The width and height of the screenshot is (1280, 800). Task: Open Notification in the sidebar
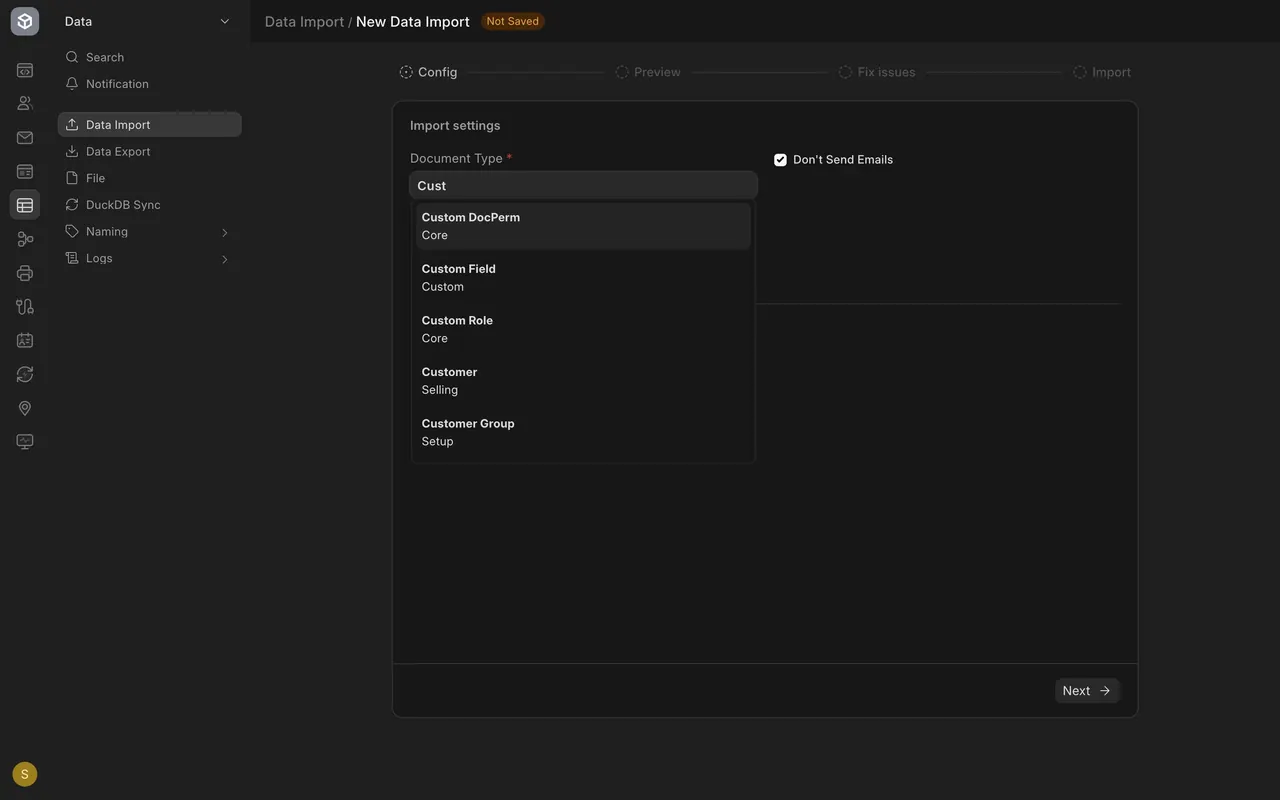point(150,84)
